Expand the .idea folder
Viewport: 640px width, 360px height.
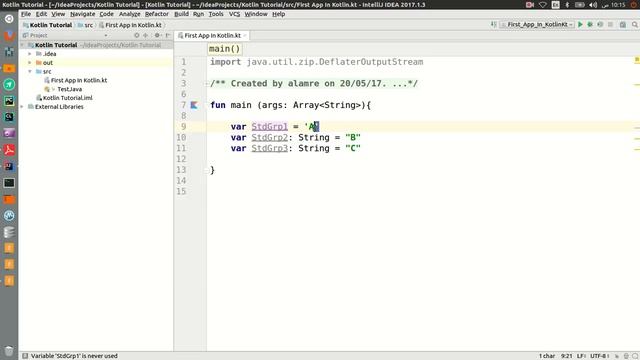(30, 54)
